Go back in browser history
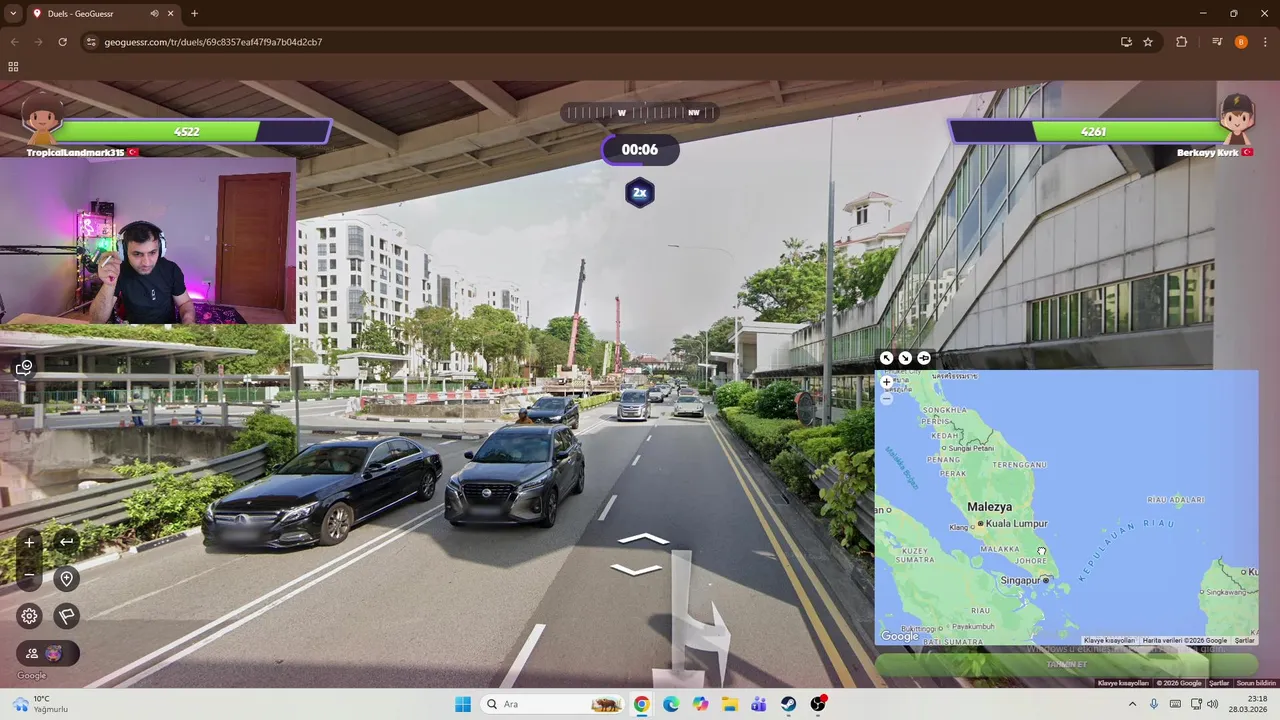Image resolution: width=1280 pixels, height=720 pixels. pyautogui.click(x=14, y=42)
